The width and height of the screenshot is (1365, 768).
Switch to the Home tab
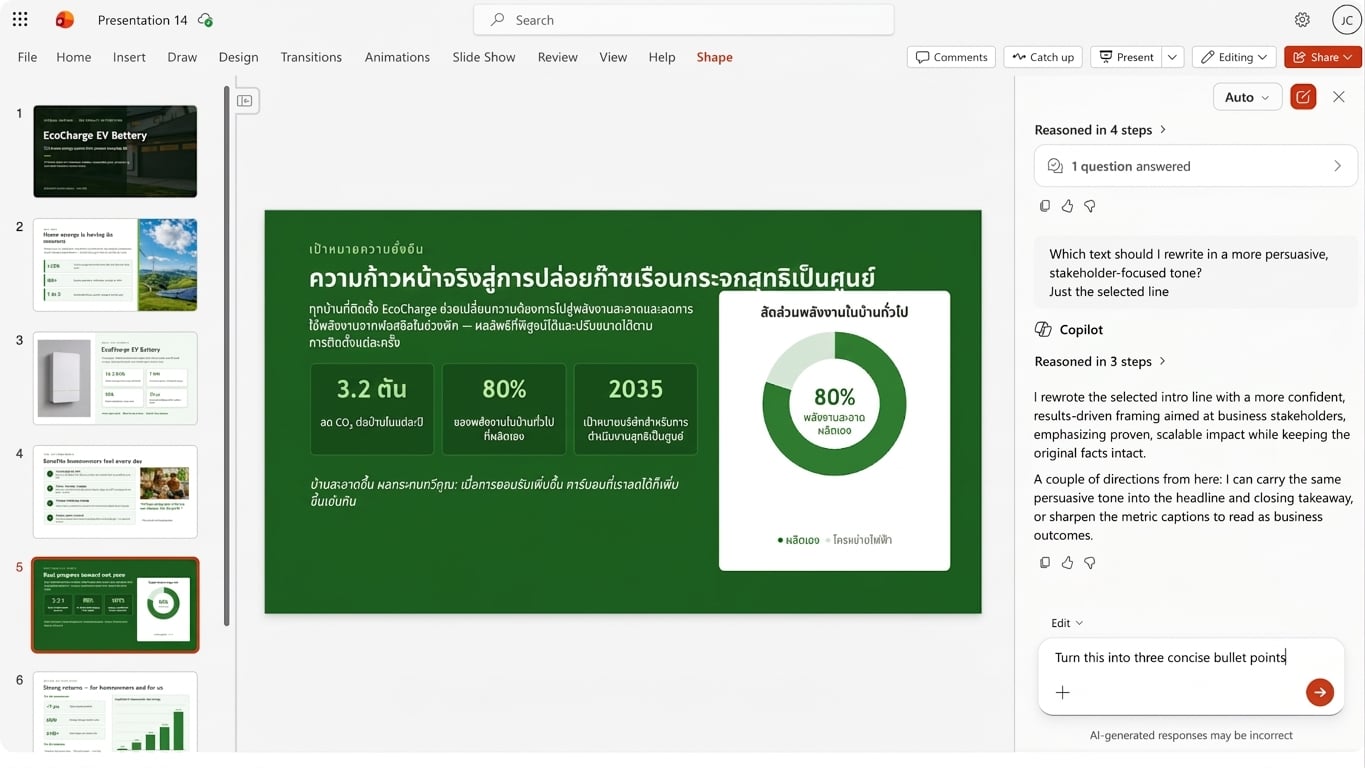click(74, 57)
